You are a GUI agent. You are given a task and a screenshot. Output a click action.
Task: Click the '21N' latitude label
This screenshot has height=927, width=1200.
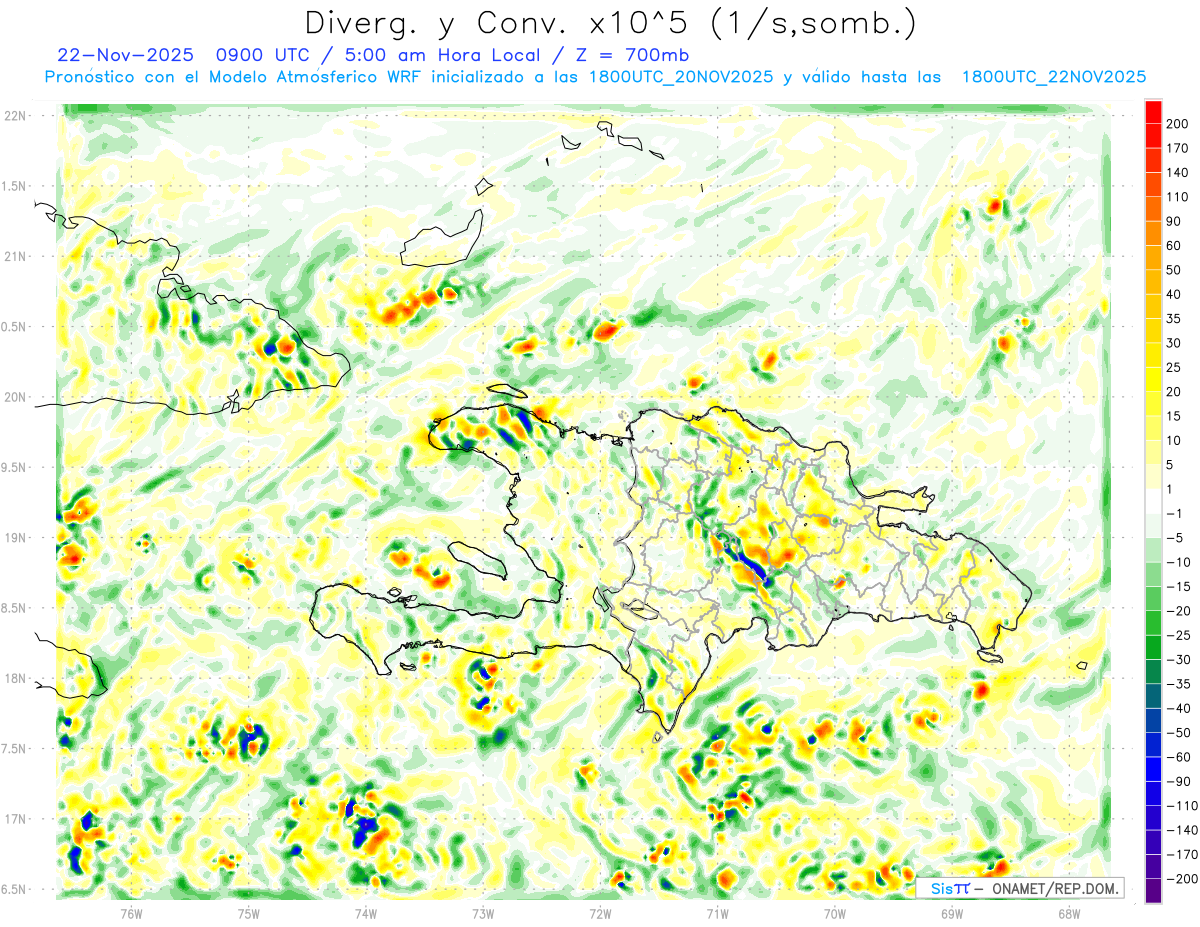coord(14,256)
